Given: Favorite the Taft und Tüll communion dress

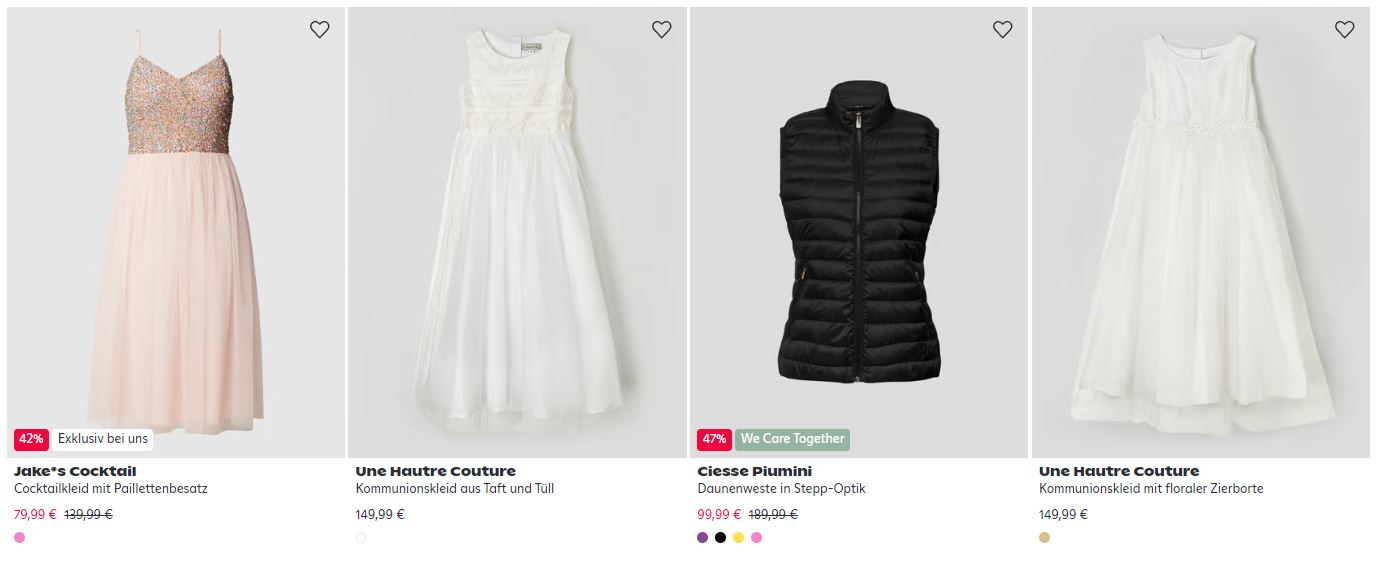Looking at the screenshot, I should pyautogui.click(x=661, y=30).
